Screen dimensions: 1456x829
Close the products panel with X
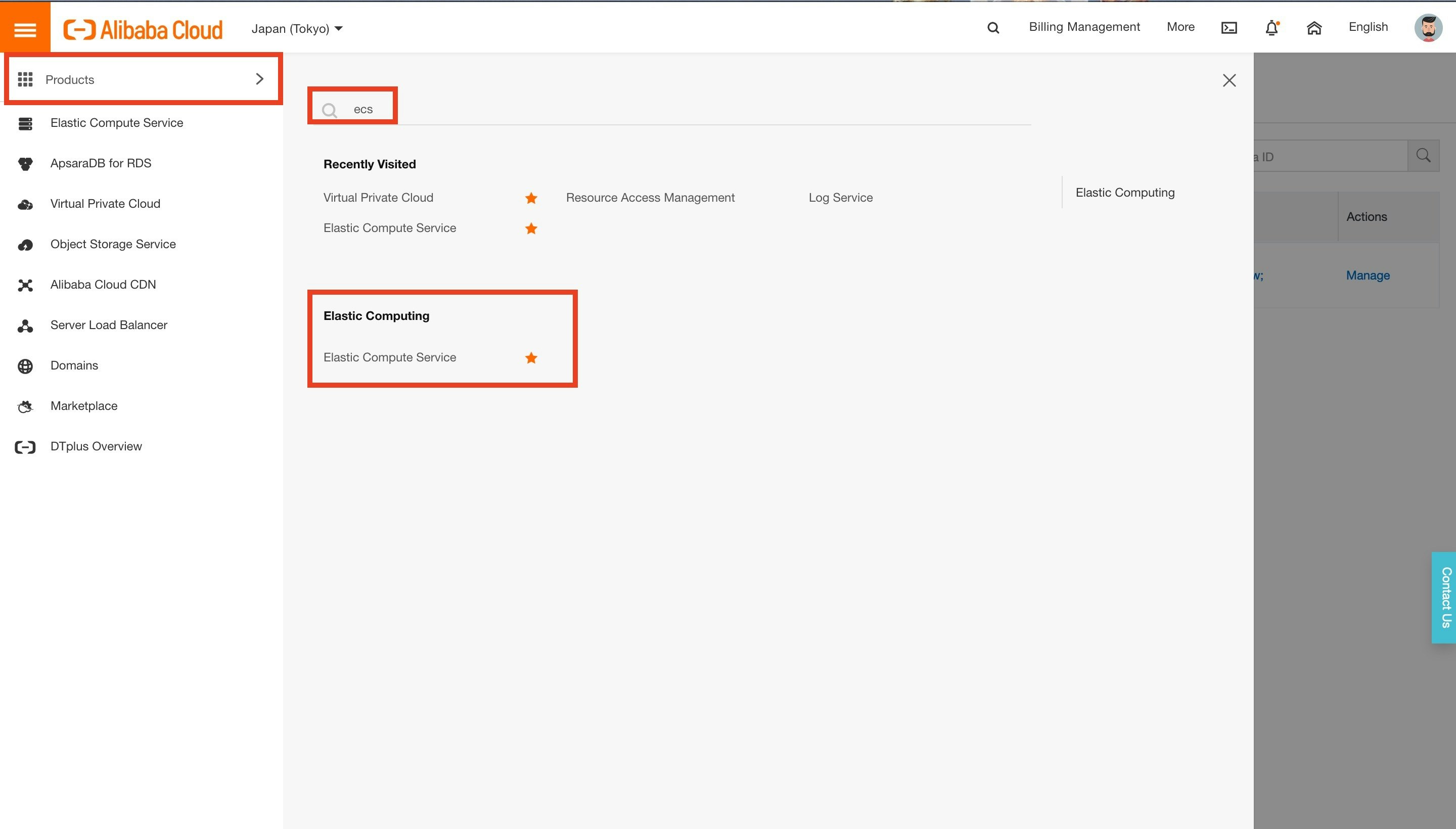point(1229,80)
